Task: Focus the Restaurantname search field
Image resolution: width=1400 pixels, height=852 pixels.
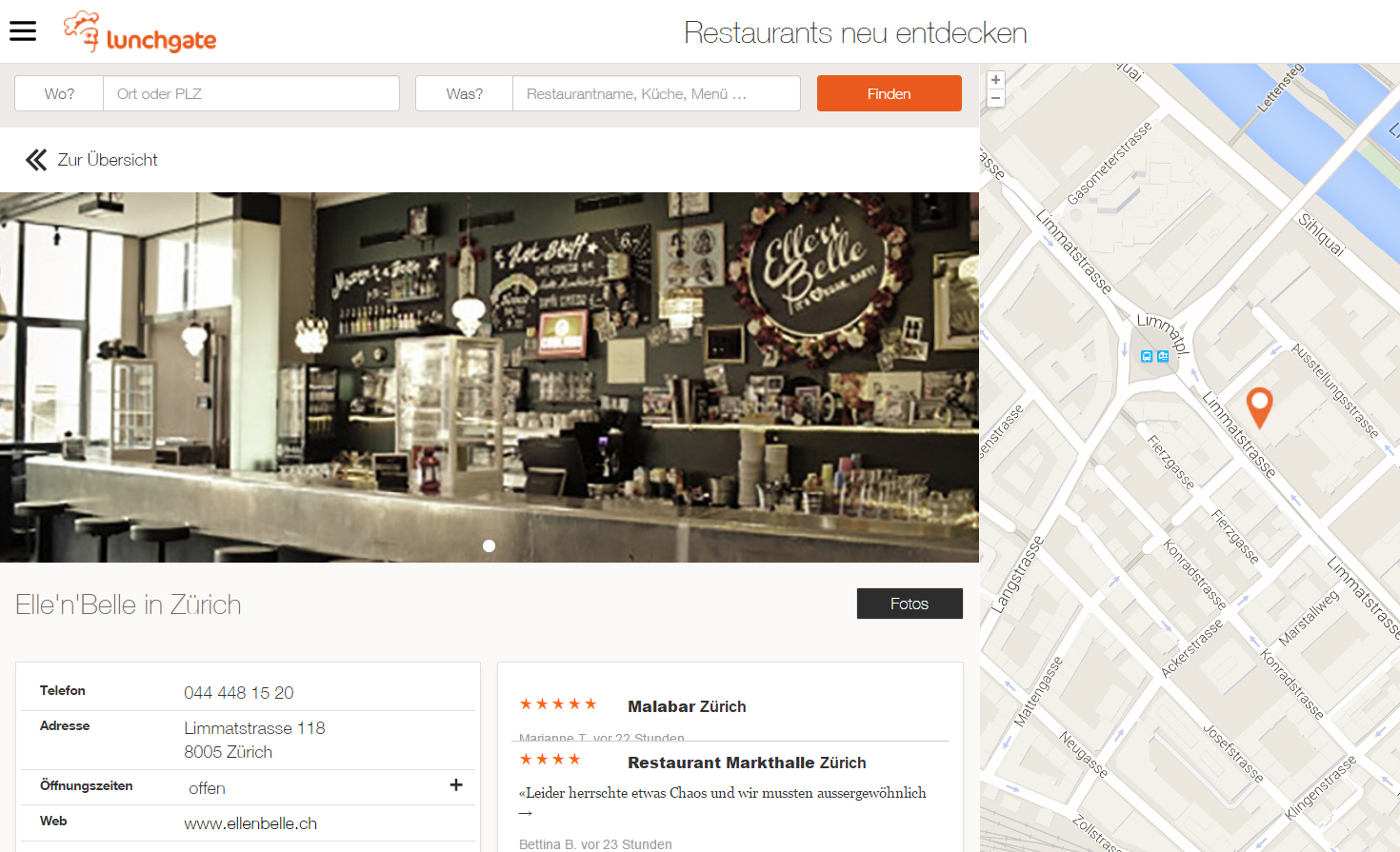Action: pyautogui.click(x=655, y=94)
